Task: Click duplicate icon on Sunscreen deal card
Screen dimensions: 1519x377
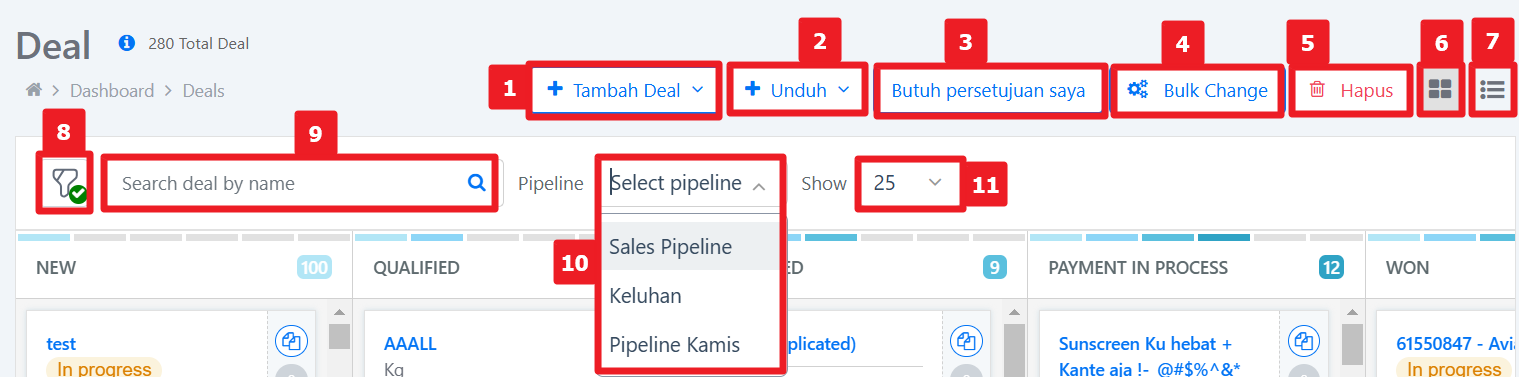Action: (1304, 341)
